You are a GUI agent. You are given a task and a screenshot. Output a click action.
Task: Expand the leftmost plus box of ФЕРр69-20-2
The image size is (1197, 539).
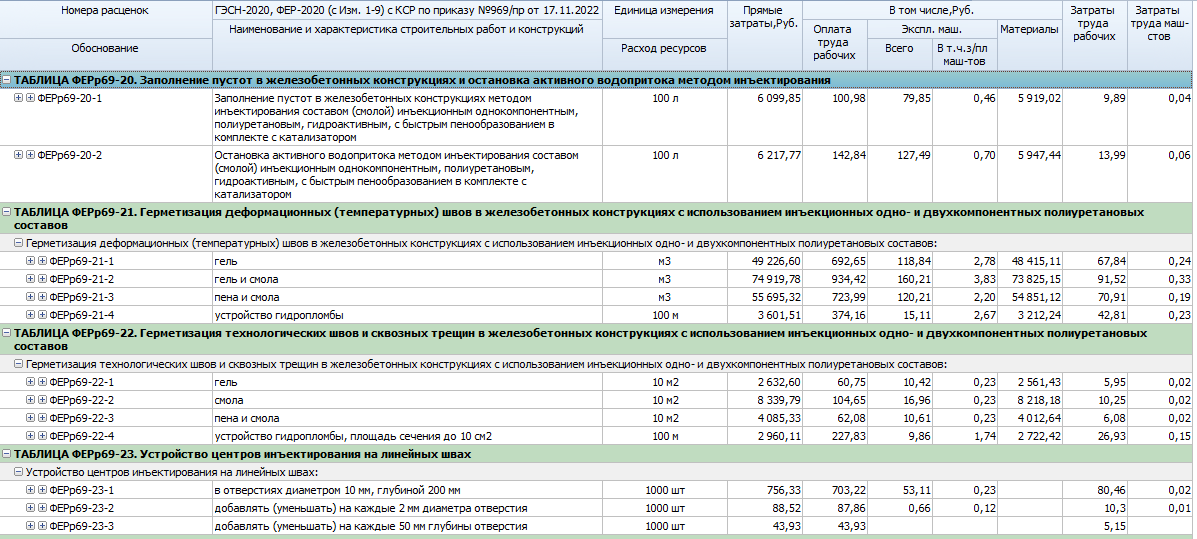(x=18, y=155)
